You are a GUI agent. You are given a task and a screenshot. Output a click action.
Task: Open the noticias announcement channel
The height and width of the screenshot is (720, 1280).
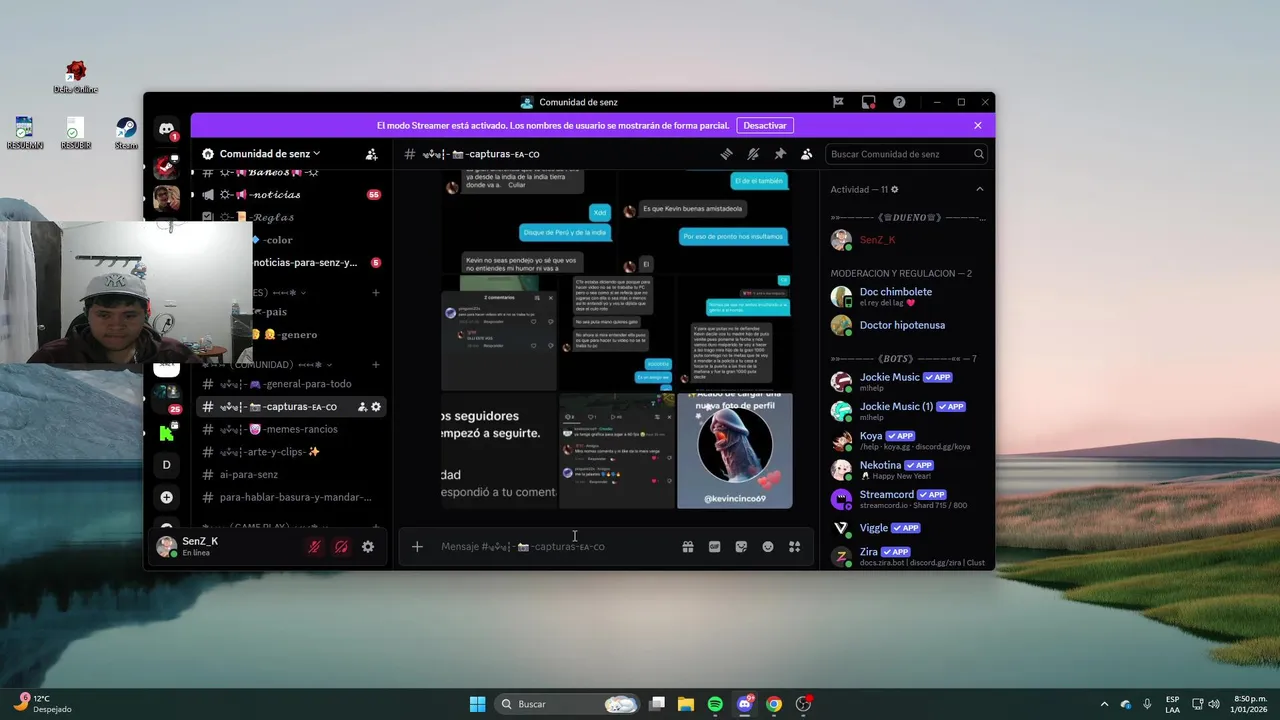pyautogui.click(x=290, y=194)
